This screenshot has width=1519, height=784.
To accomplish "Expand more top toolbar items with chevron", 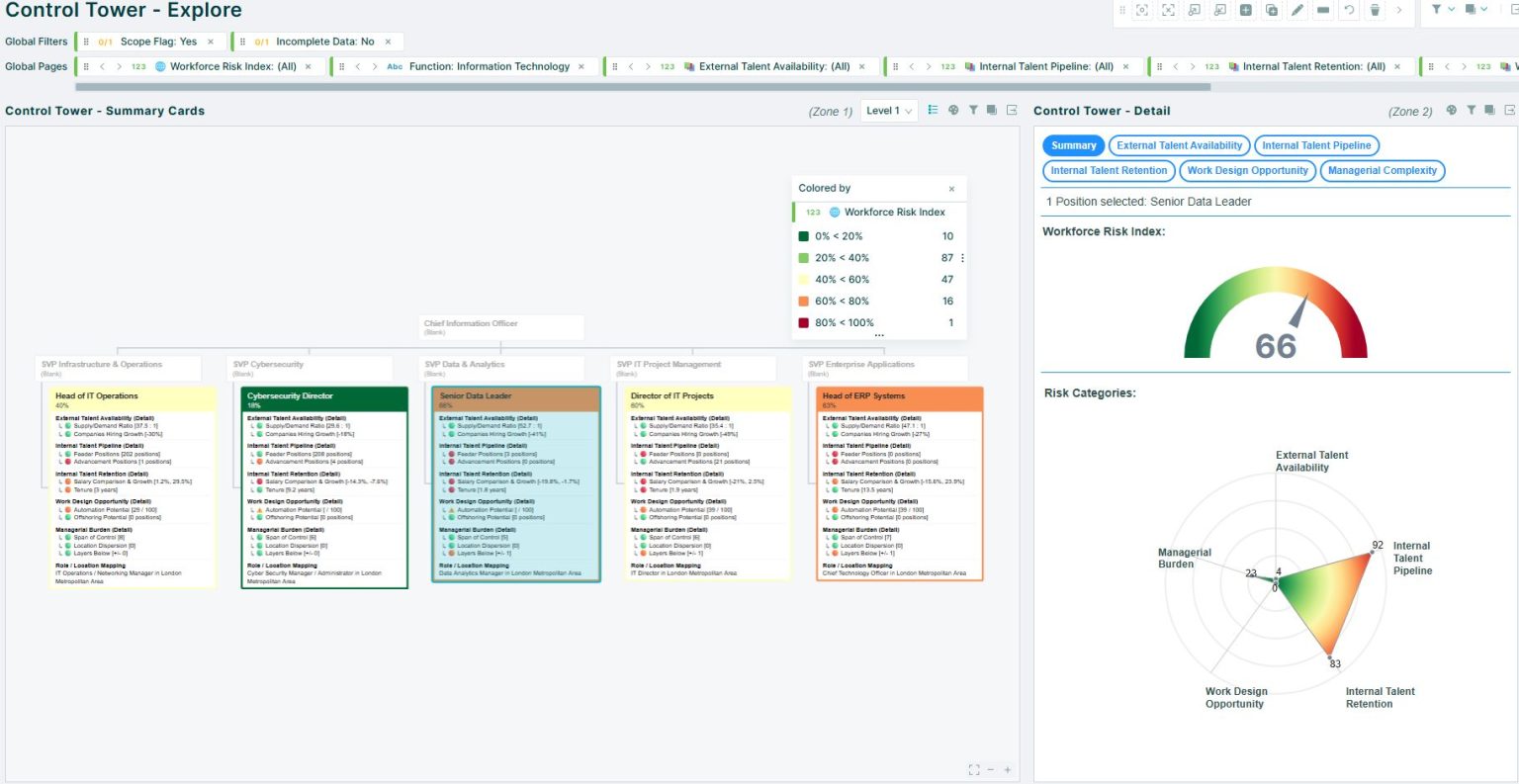I will [1398, 10].
